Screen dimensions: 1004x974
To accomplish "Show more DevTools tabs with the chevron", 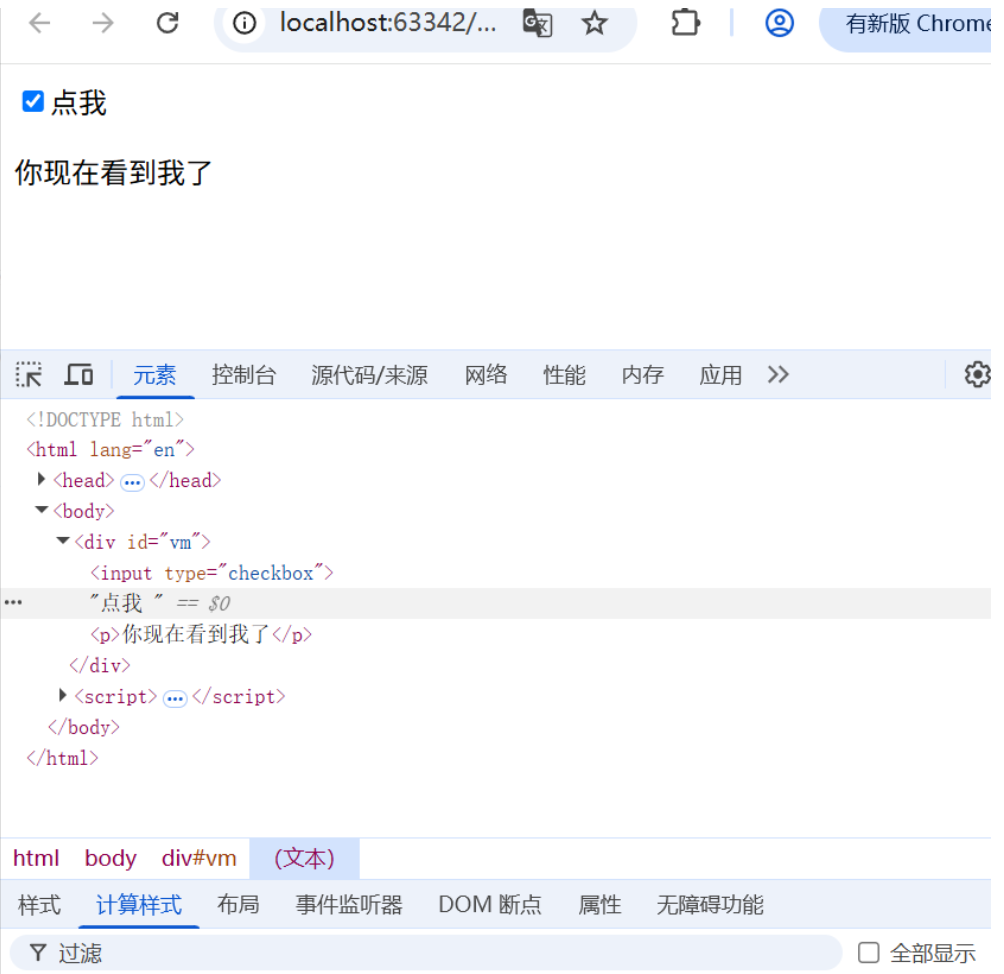I will click(778, 375).
